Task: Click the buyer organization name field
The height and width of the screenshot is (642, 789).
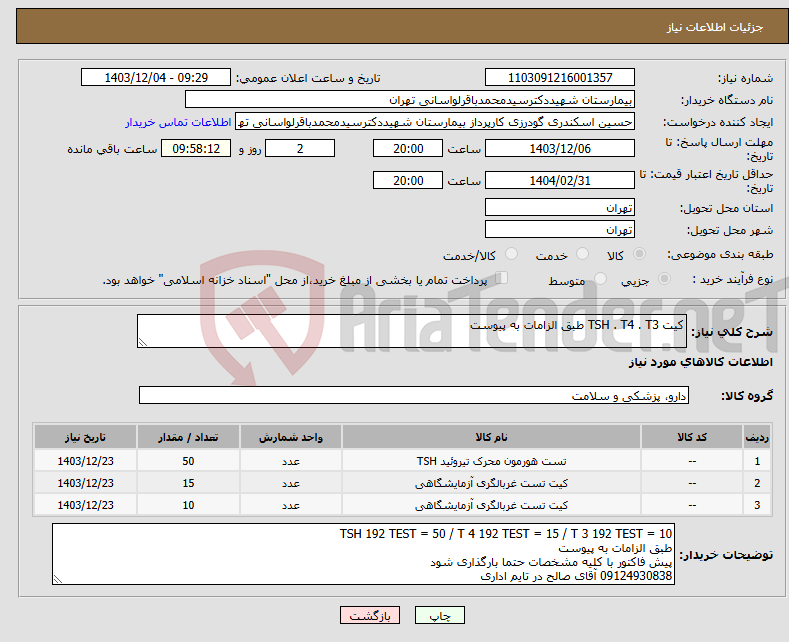Action: click(410, 100)
